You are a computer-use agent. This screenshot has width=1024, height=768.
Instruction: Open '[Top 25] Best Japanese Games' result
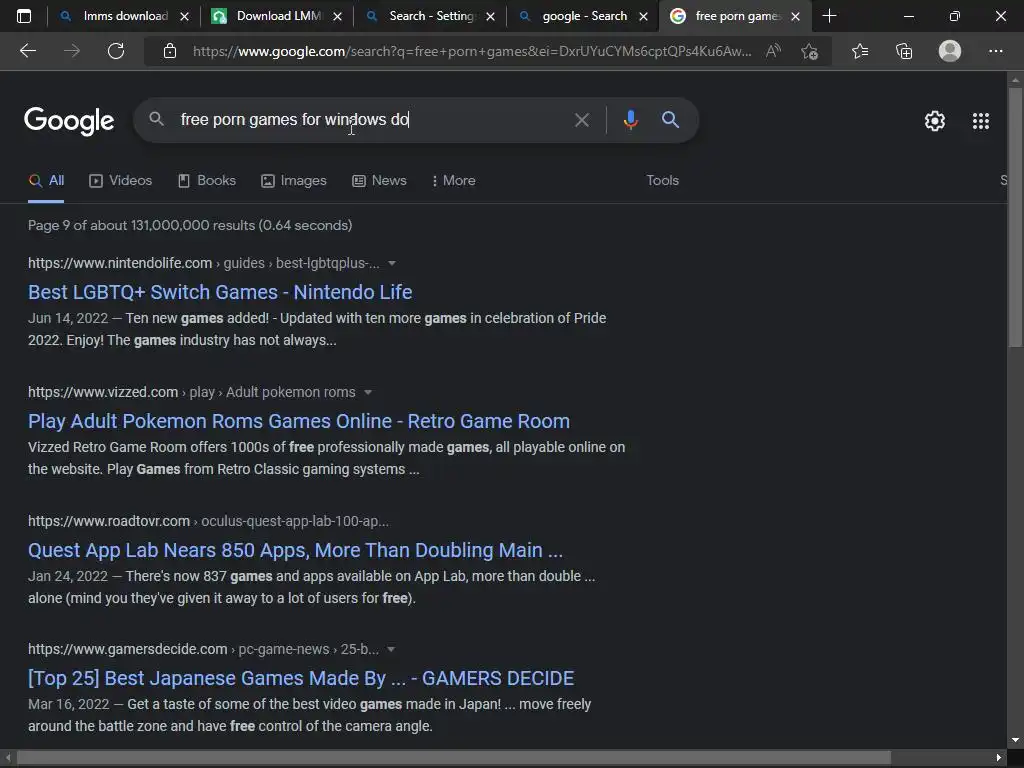point(300,679)
